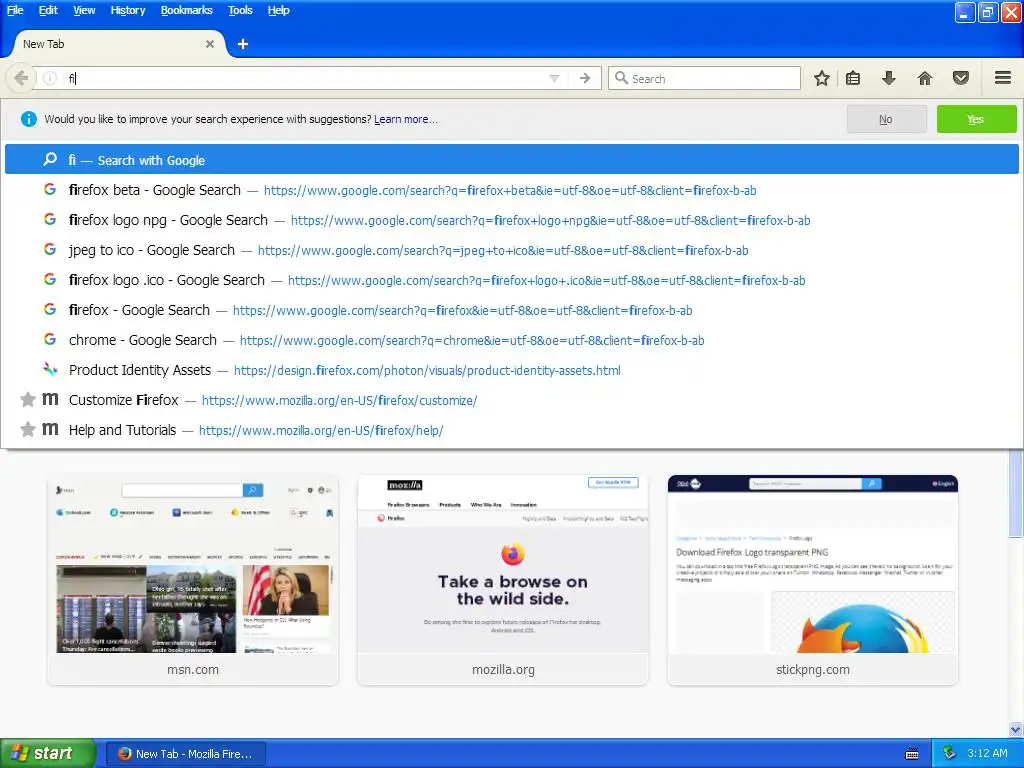Accept search suggestions with Yes
This screenshot has width=1024, height=768.
[x=976, y=119]
